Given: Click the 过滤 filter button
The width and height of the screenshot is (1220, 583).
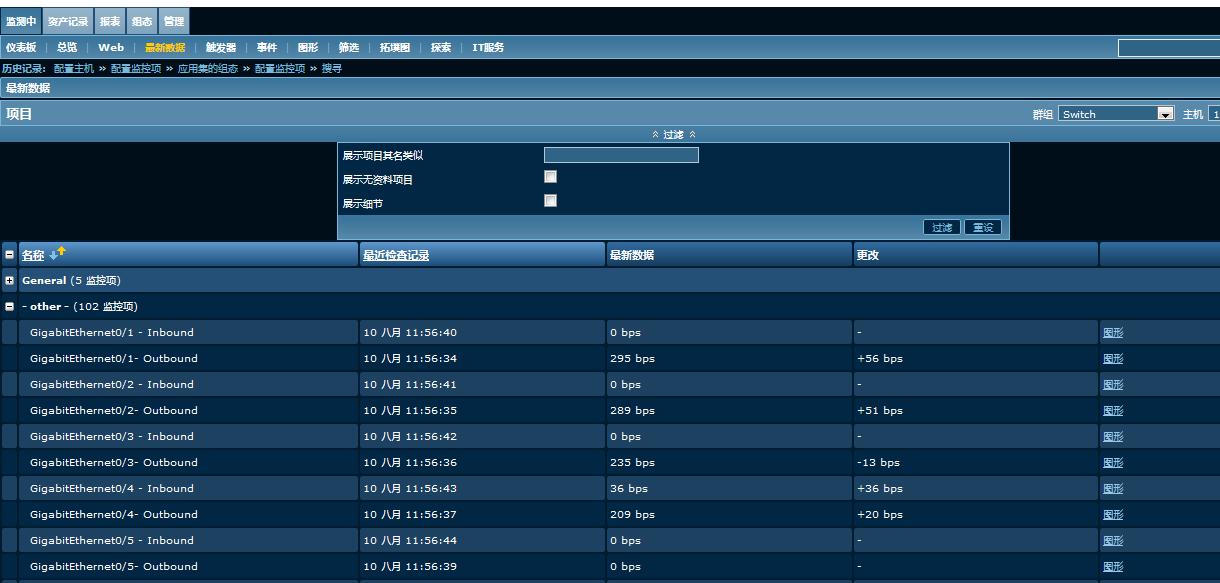Looking at the screenshot, I should pos(942,227).
